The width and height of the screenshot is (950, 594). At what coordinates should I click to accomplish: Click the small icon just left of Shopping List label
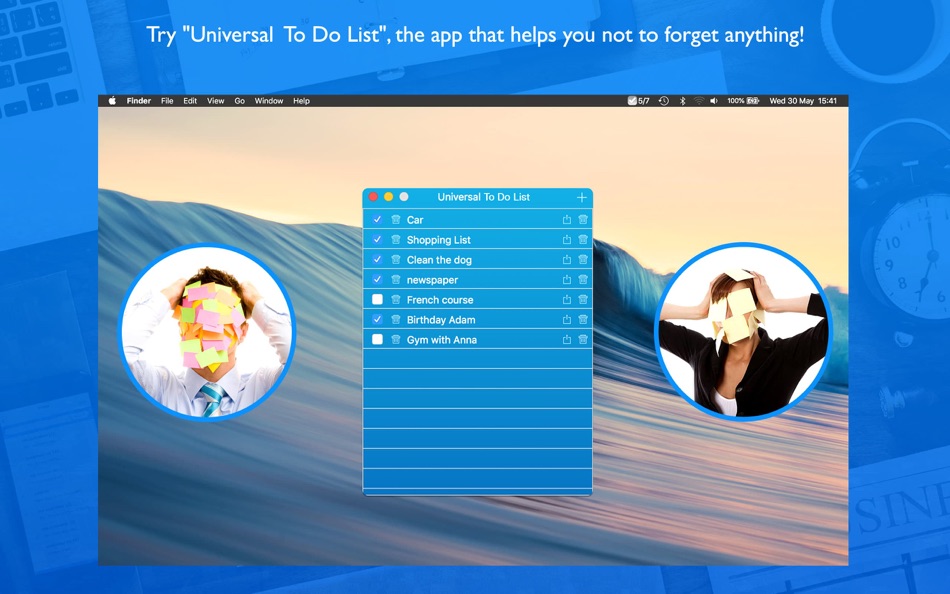pos(396,239)
